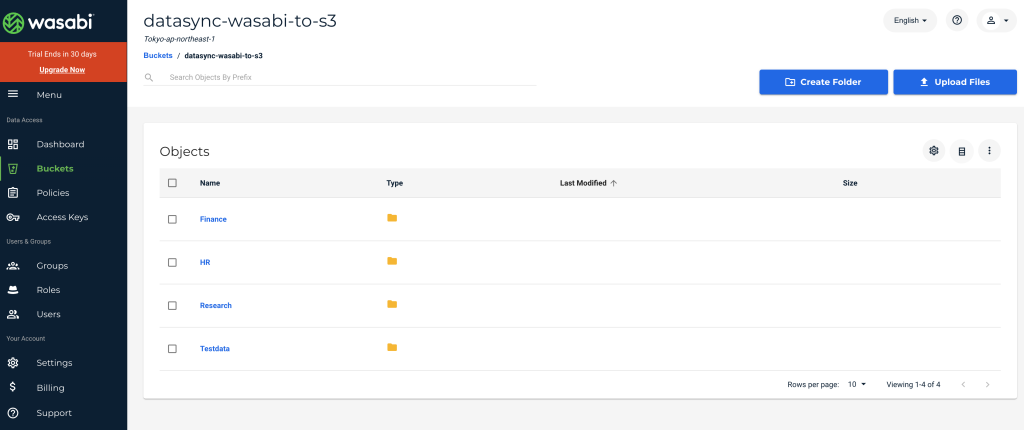Click the Type column header

[394, 183]
